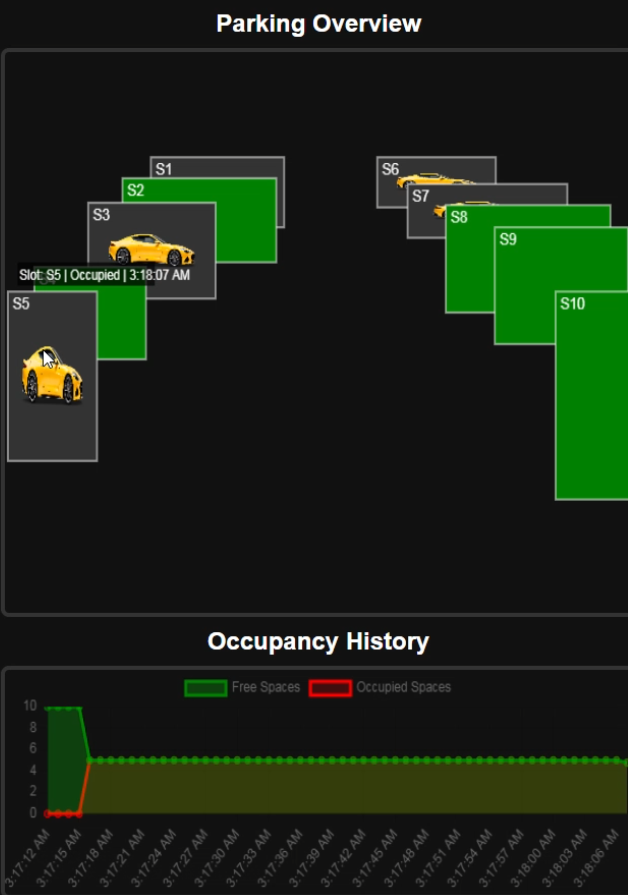The height and width of the screenshot is (895, 628).
Task: Click the Free Spaces legend label
Action: 266,687
